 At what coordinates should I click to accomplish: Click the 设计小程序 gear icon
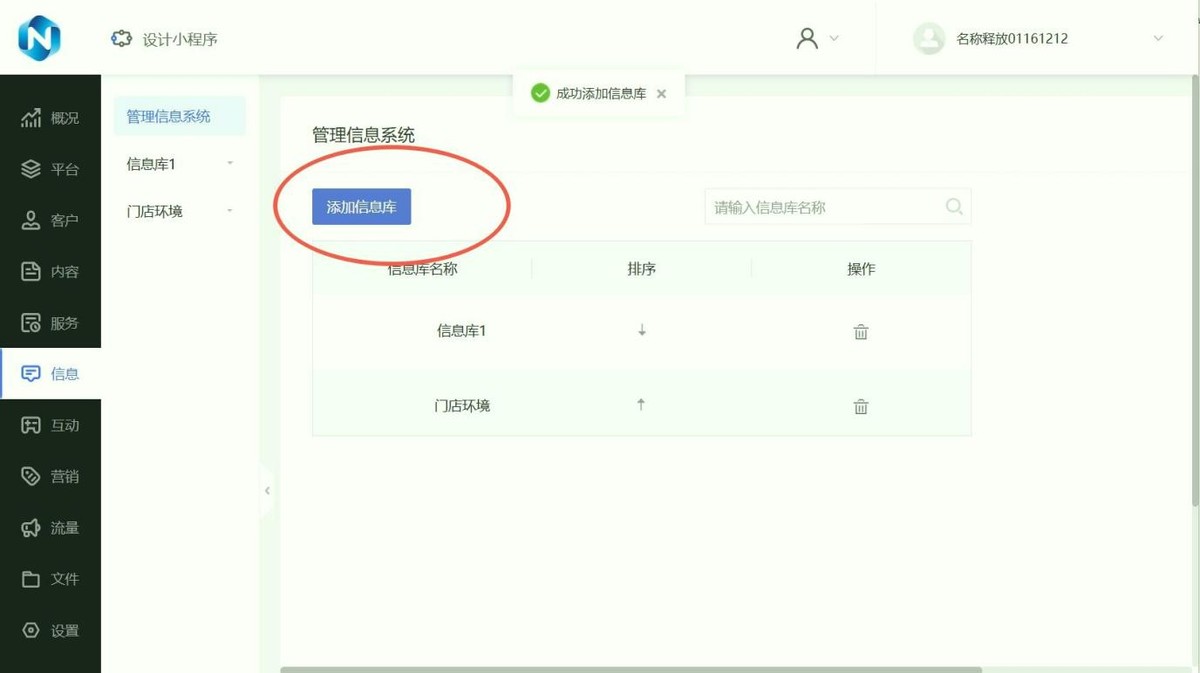(x=121, y=38)
